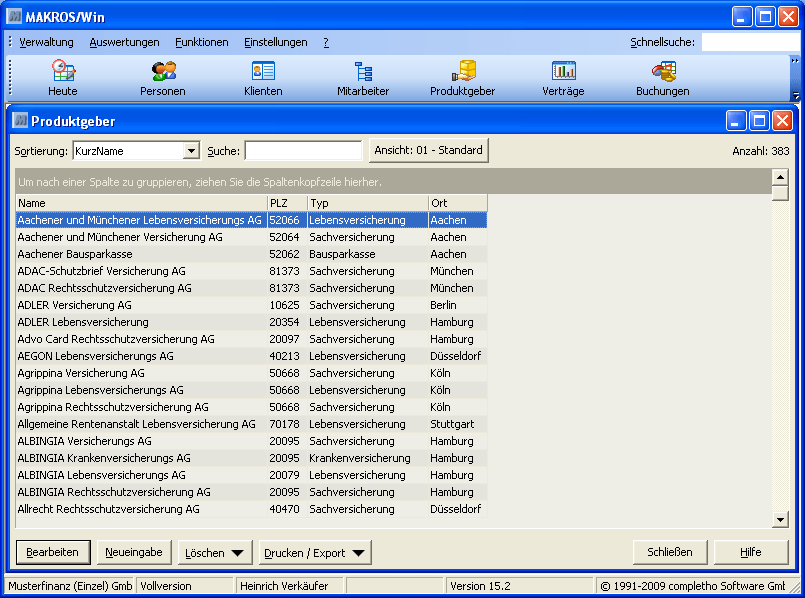Expand the Sortierung KurzName dropdown
The height and width of the screenshot is (598, 805).
191,151
